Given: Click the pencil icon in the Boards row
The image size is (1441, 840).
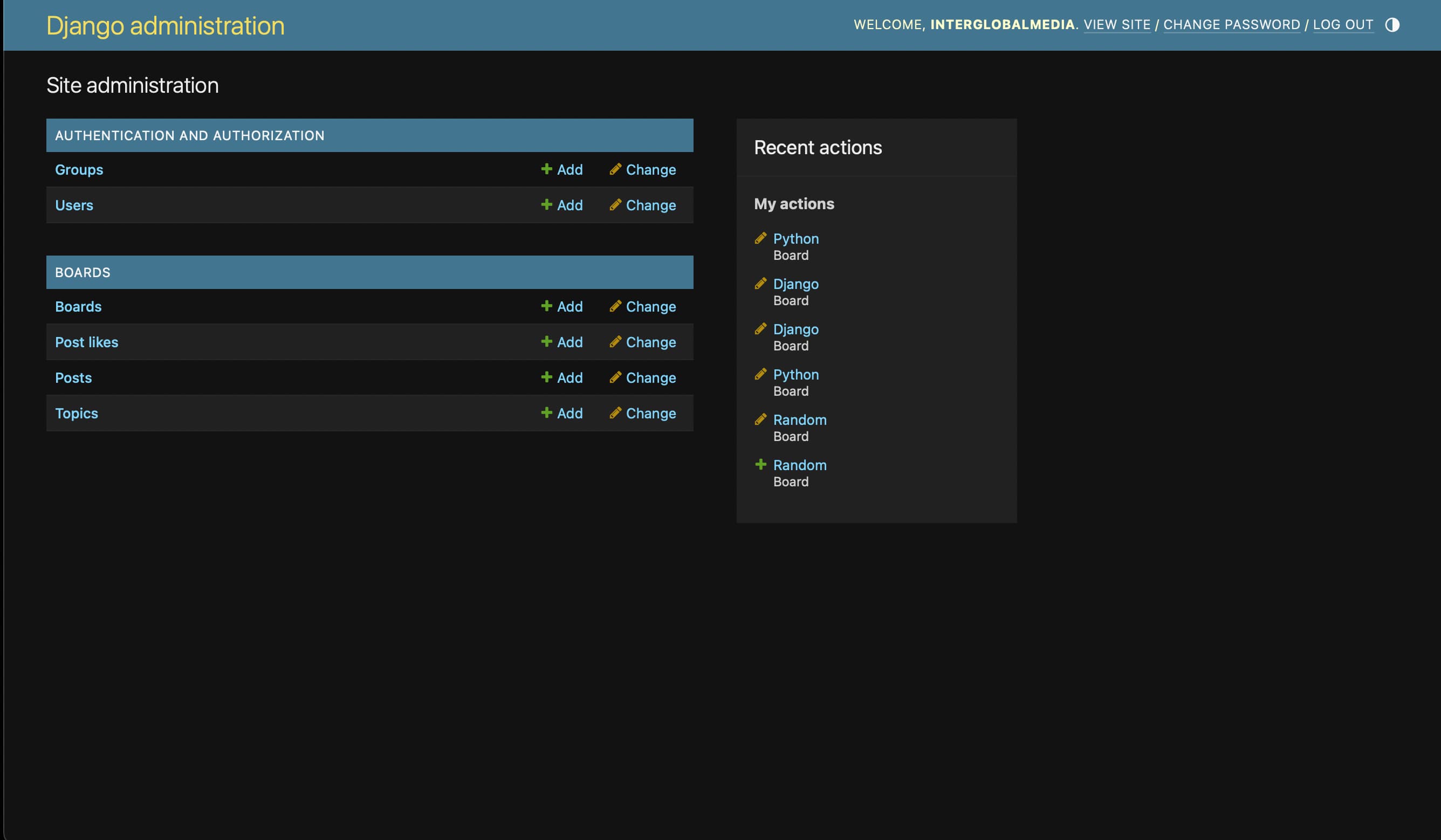Looking at the screenshot, I should (615, 306).
